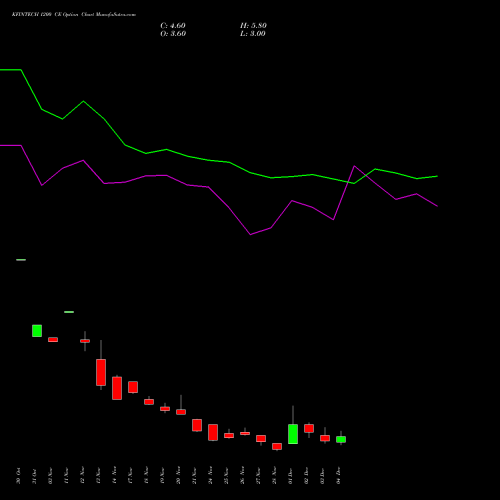Click the 04 Dec date label
The height and width of the screenshot is (500, 500).
point(338,476)
